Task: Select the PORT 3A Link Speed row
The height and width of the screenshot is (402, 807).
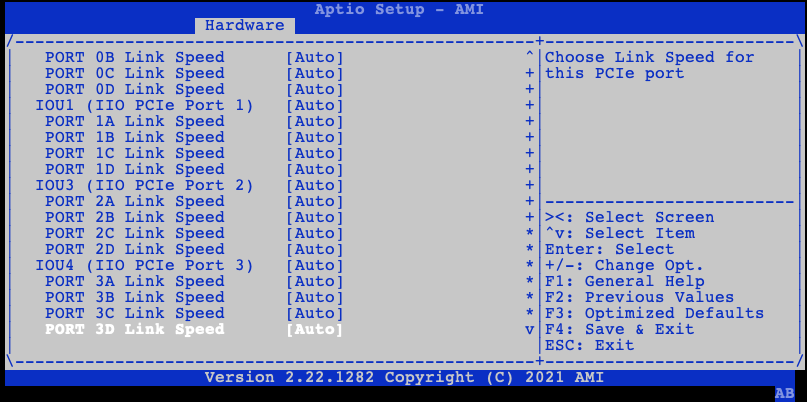Action: pos(194,281)
